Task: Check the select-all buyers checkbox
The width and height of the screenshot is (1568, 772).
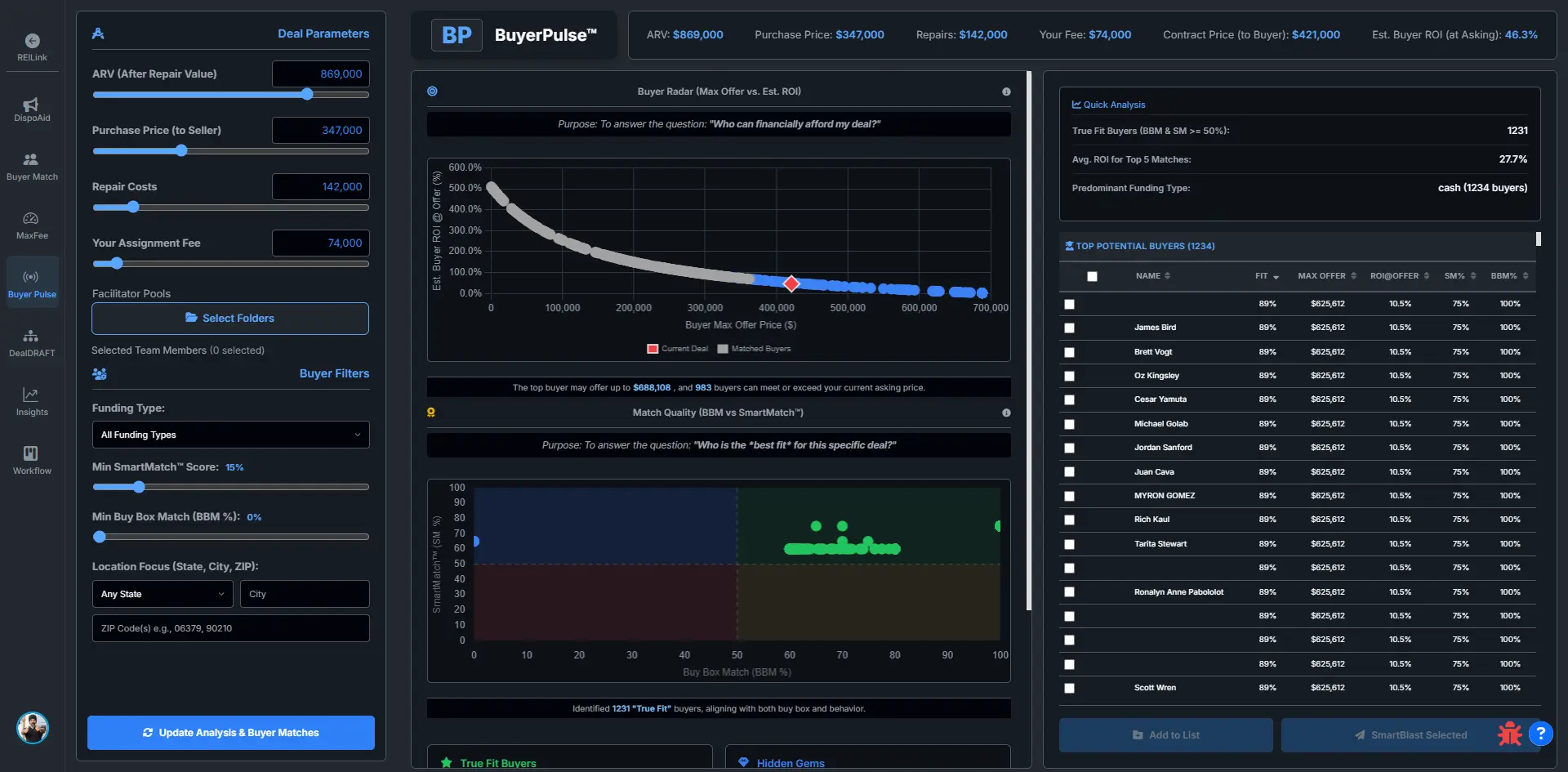Action: [x=1092, y=276]
